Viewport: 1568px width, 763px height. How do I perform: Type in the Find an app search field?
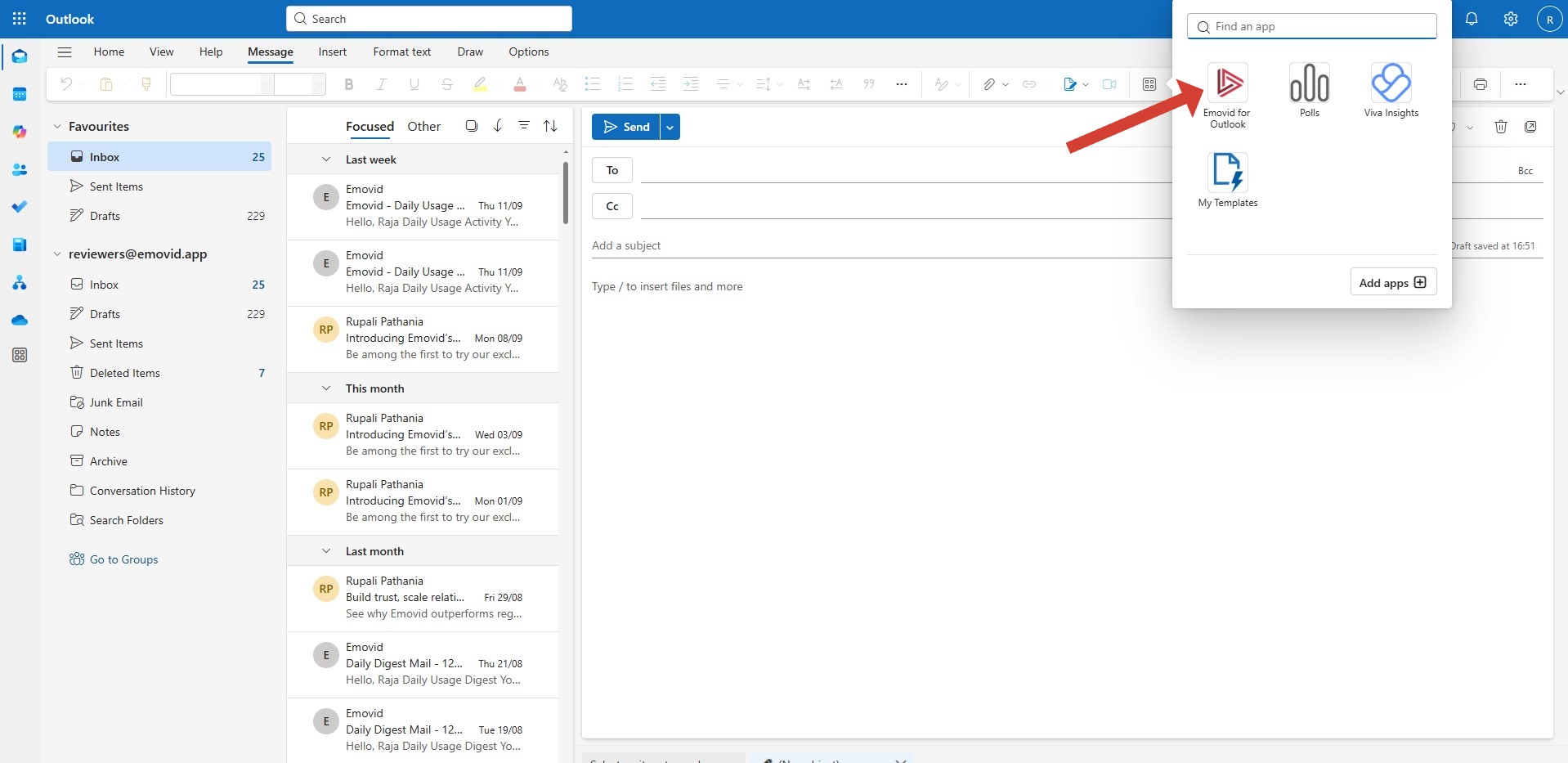tap(1311, 26)
